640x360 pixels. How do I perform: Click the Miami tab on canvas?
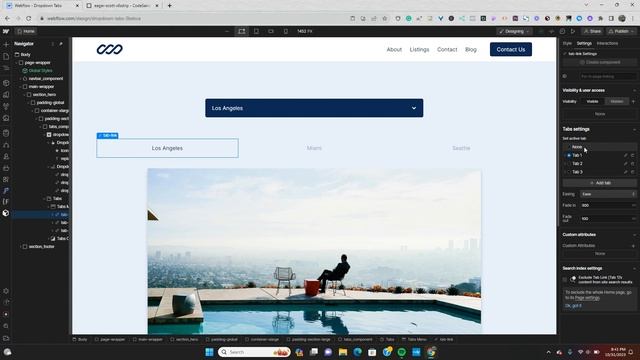click(x=314, y=148)
